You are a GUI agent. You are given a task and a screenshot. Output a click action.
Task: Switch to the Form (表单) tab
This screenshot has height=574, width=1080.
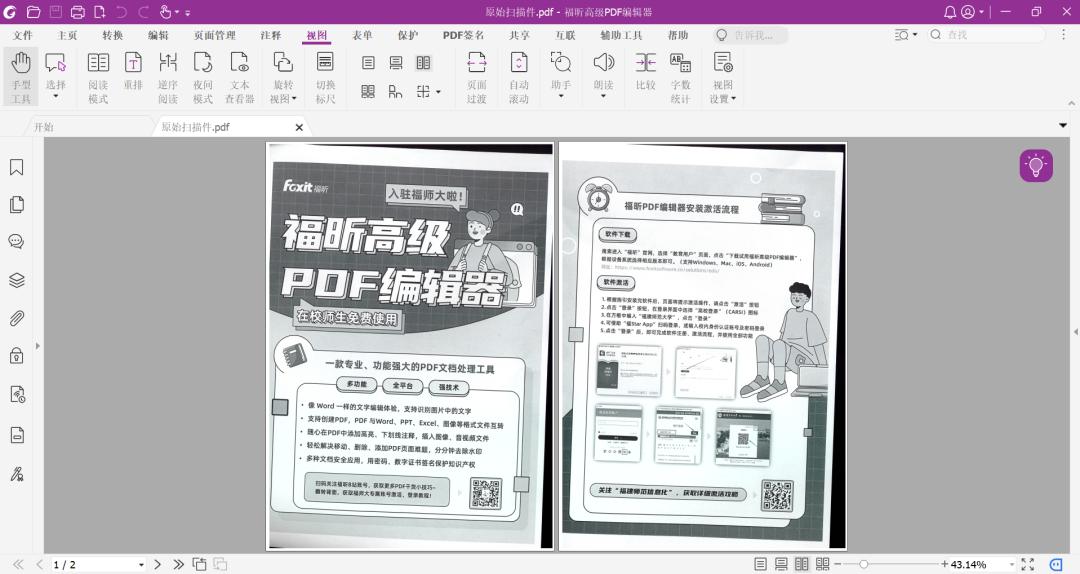tap(362, 34)
